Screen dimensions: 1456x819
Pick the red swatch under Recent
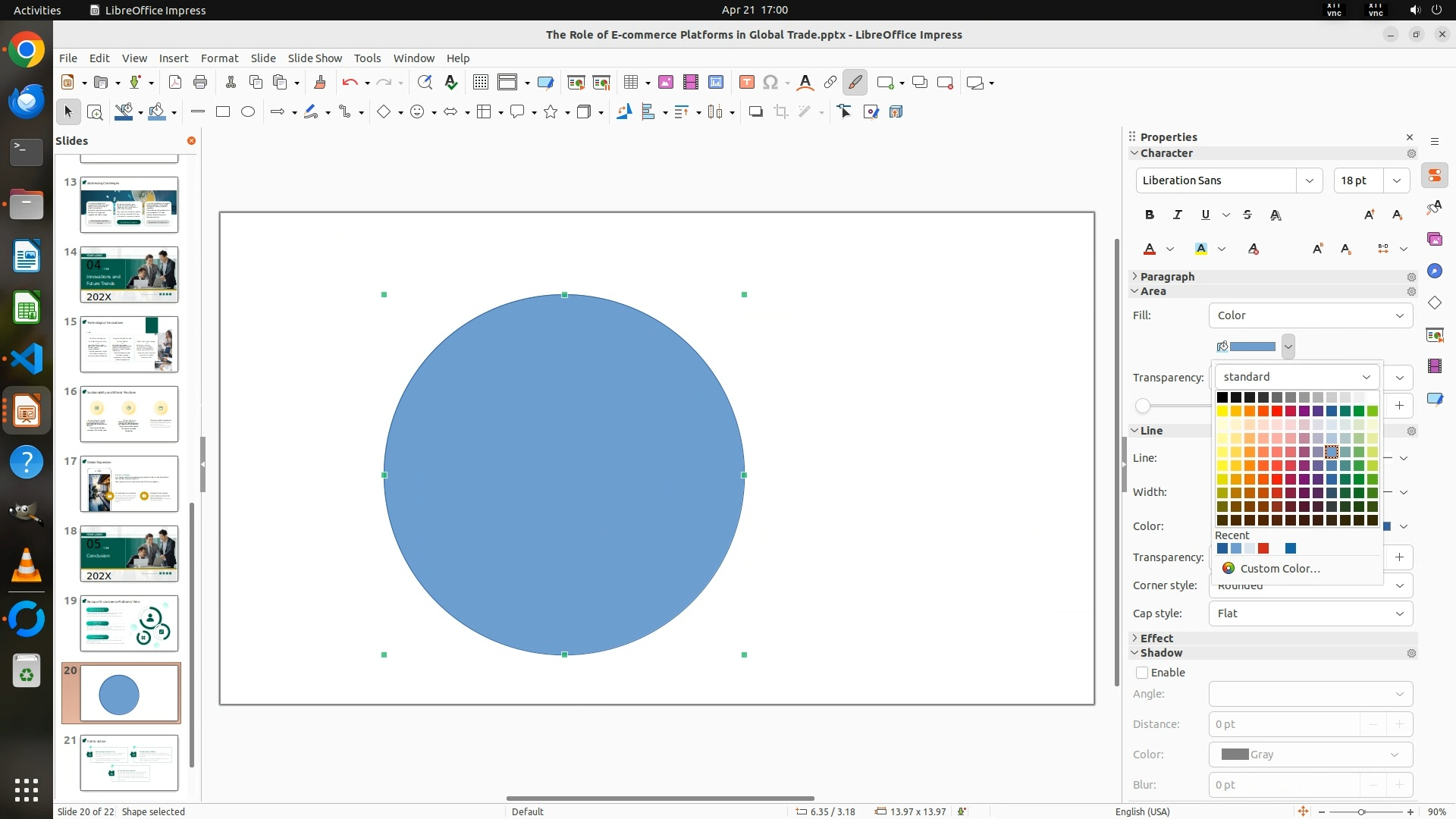[1263, 548]
